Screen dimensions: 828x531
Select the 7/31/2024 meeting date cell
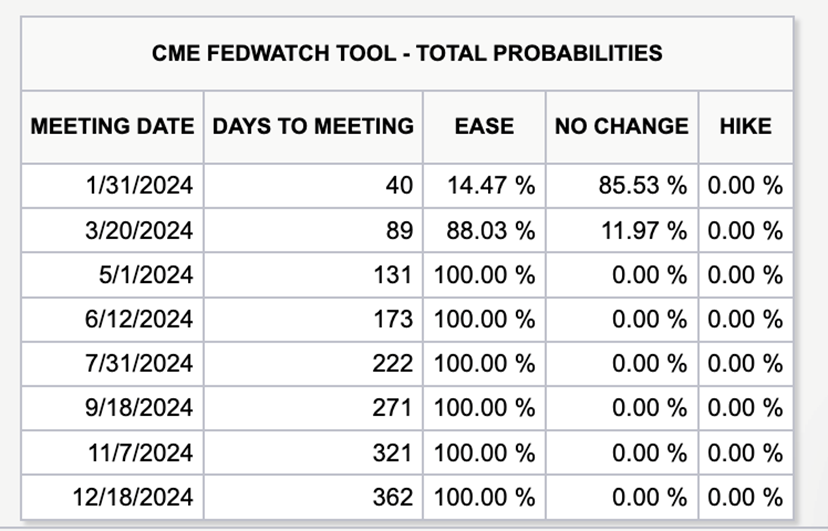tap(139, 364)
